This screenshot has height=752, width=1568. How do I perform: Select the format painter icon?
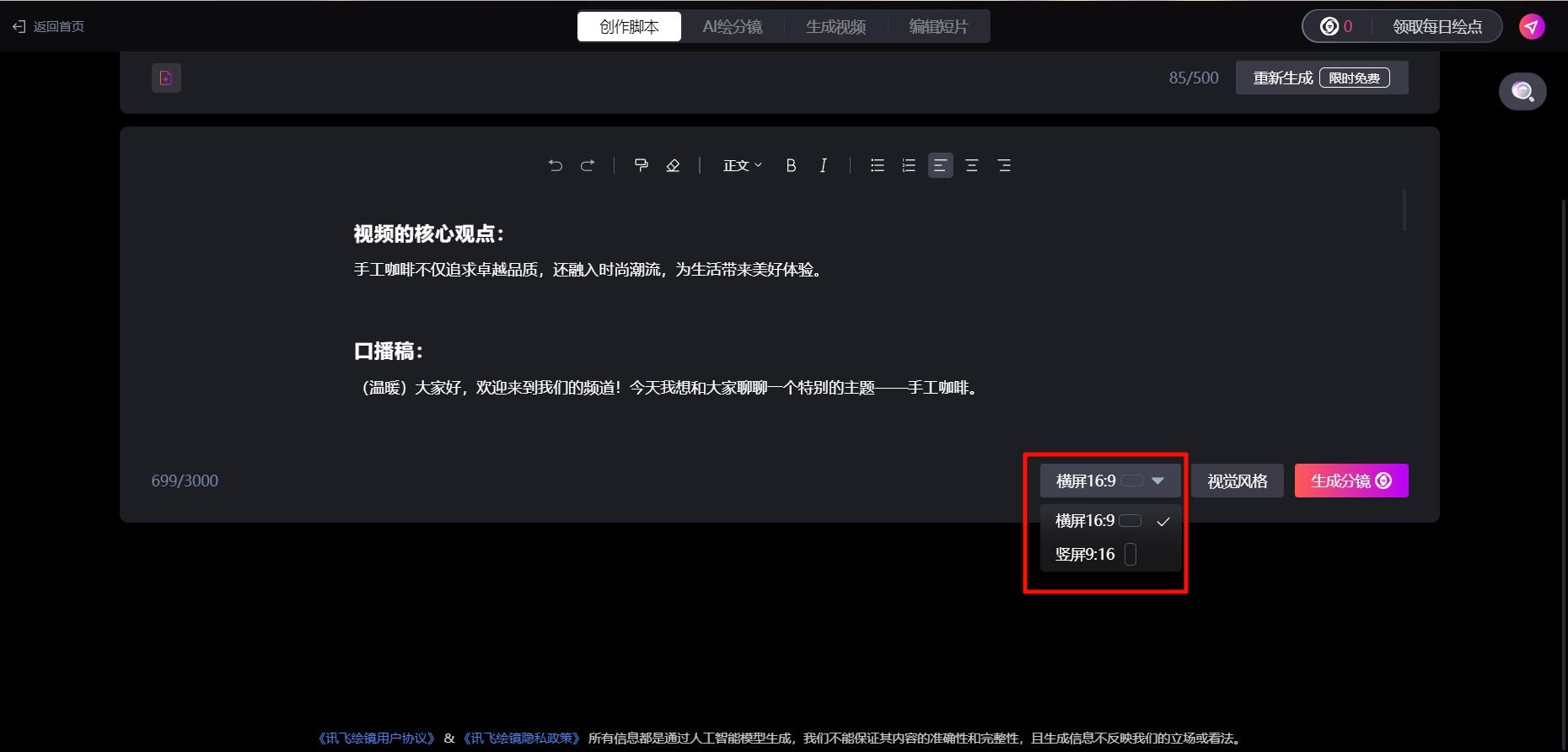pyautogui.click(x=641, y=165)
